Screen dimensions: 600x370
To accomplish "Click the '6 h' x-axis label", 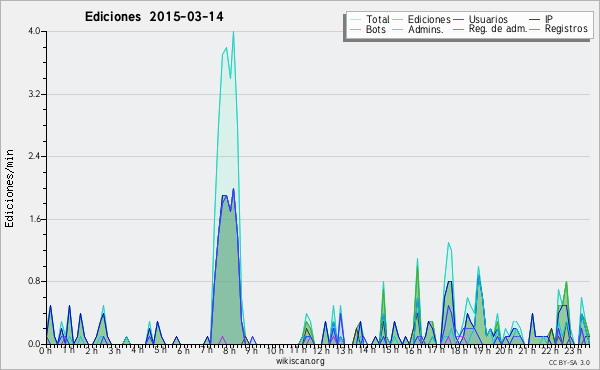I will pos(183,351).
